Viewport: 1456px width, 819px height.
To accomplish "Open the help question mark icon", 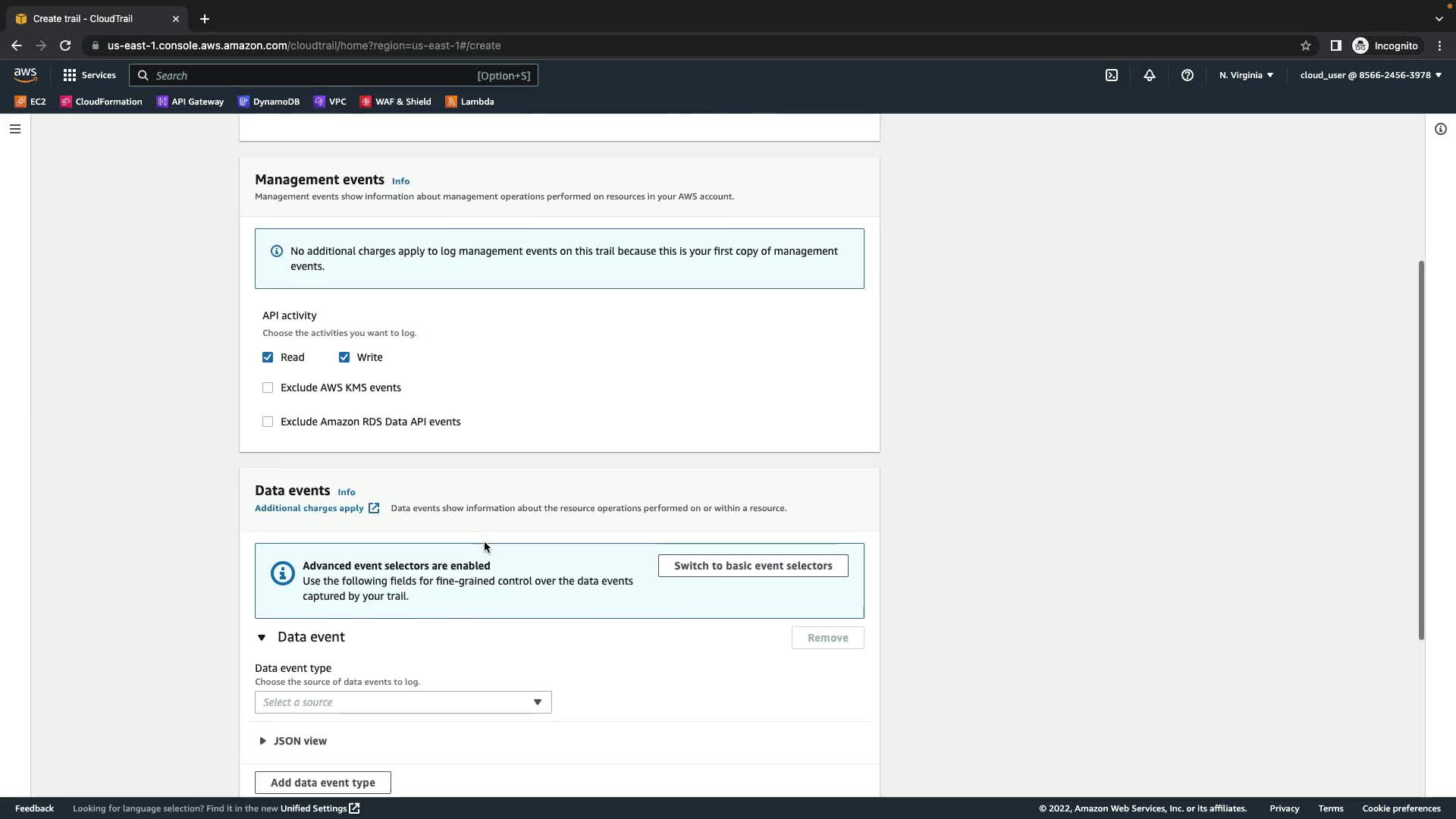I will pyautogui.click(x=1187, y=75).
